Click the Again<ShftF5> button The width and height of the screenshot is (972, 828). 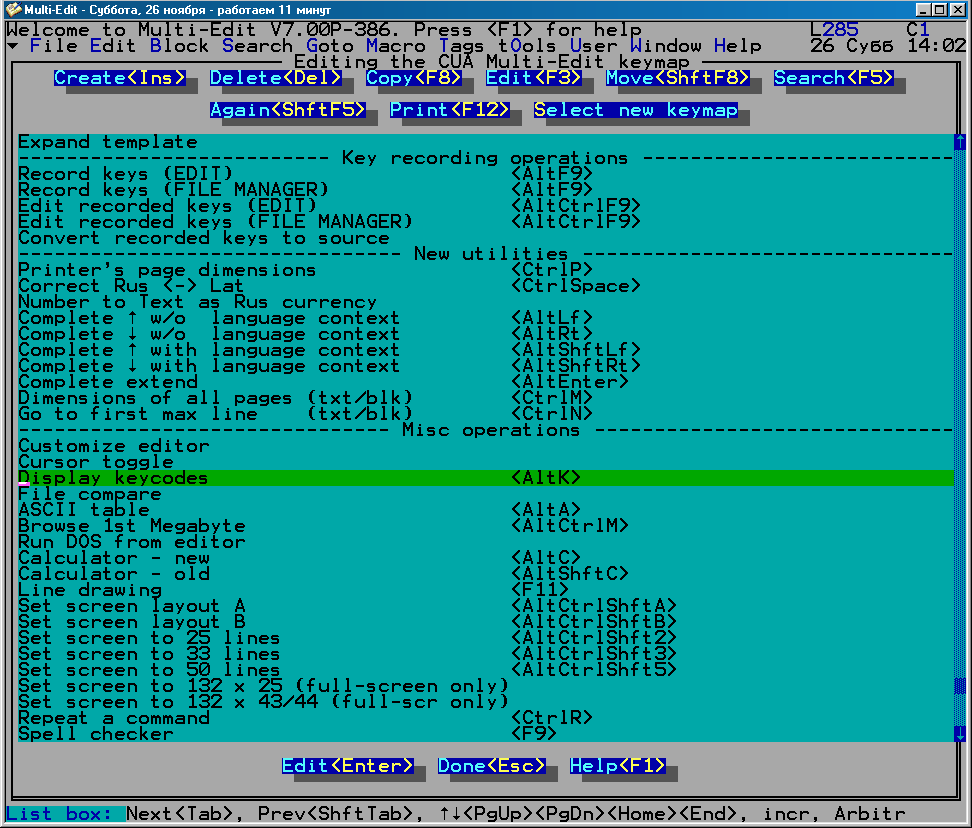[288, 110]
